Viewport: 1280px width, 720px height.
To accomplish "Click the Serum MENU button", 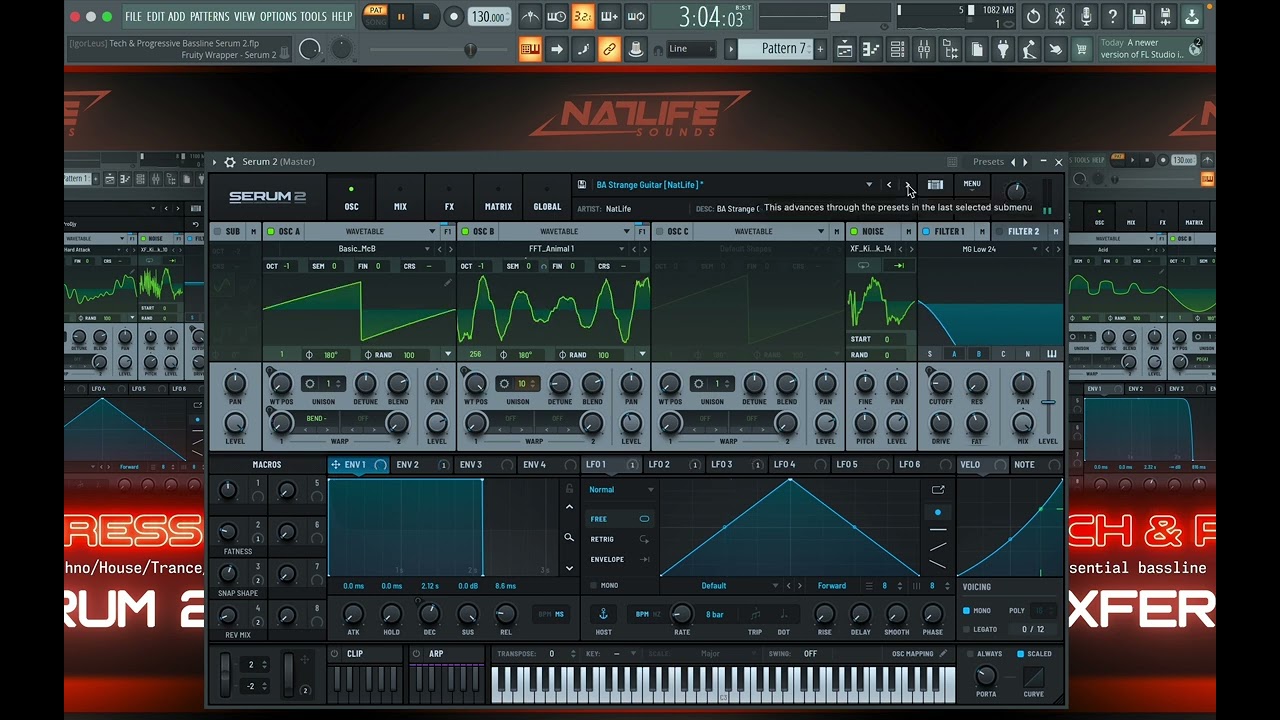I will pos(972,184).
